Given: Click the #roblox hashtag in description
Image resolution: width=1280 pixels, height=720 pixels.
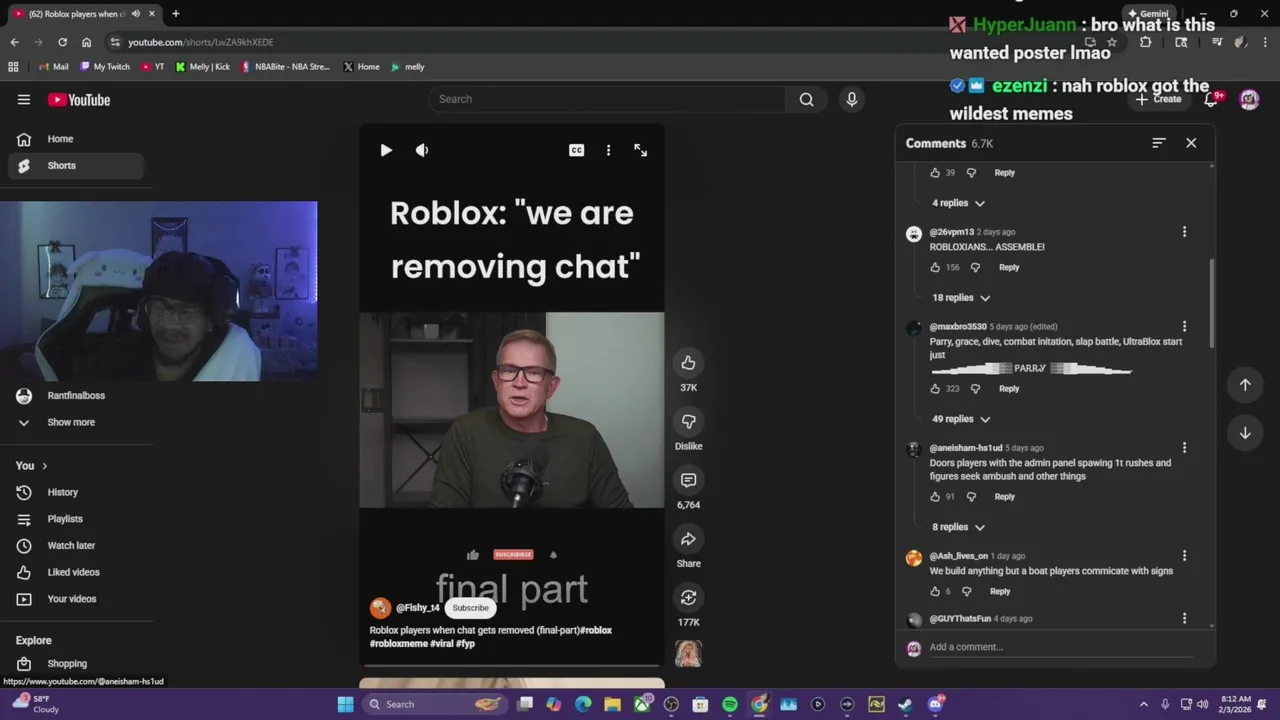Looking at the screenshot, I should tap(596, 630).
